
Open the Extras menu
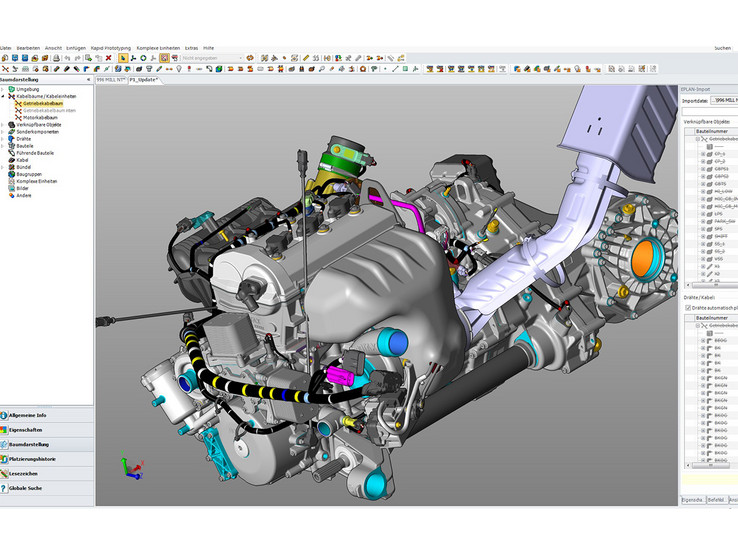tap(191, 48)
